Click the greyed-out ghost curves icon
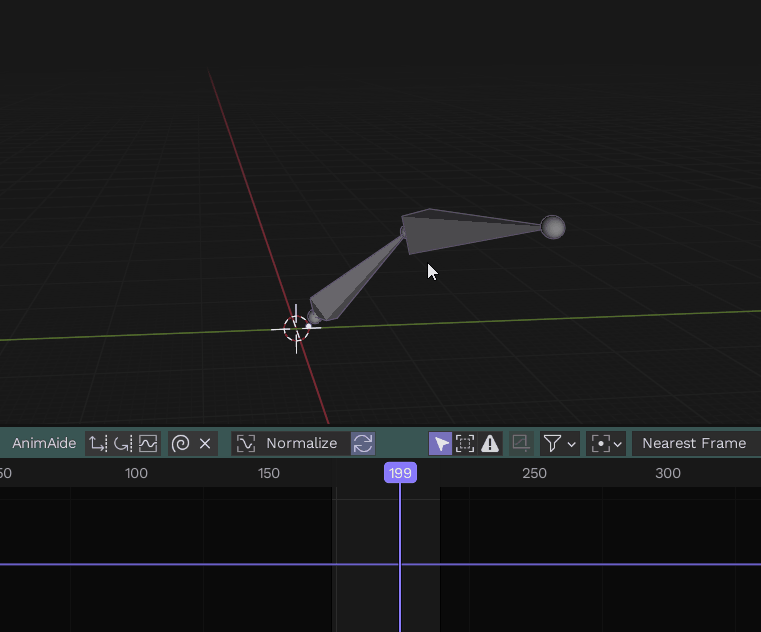The height and width of the screenshot is (632, 761). (x=521, y=443)
